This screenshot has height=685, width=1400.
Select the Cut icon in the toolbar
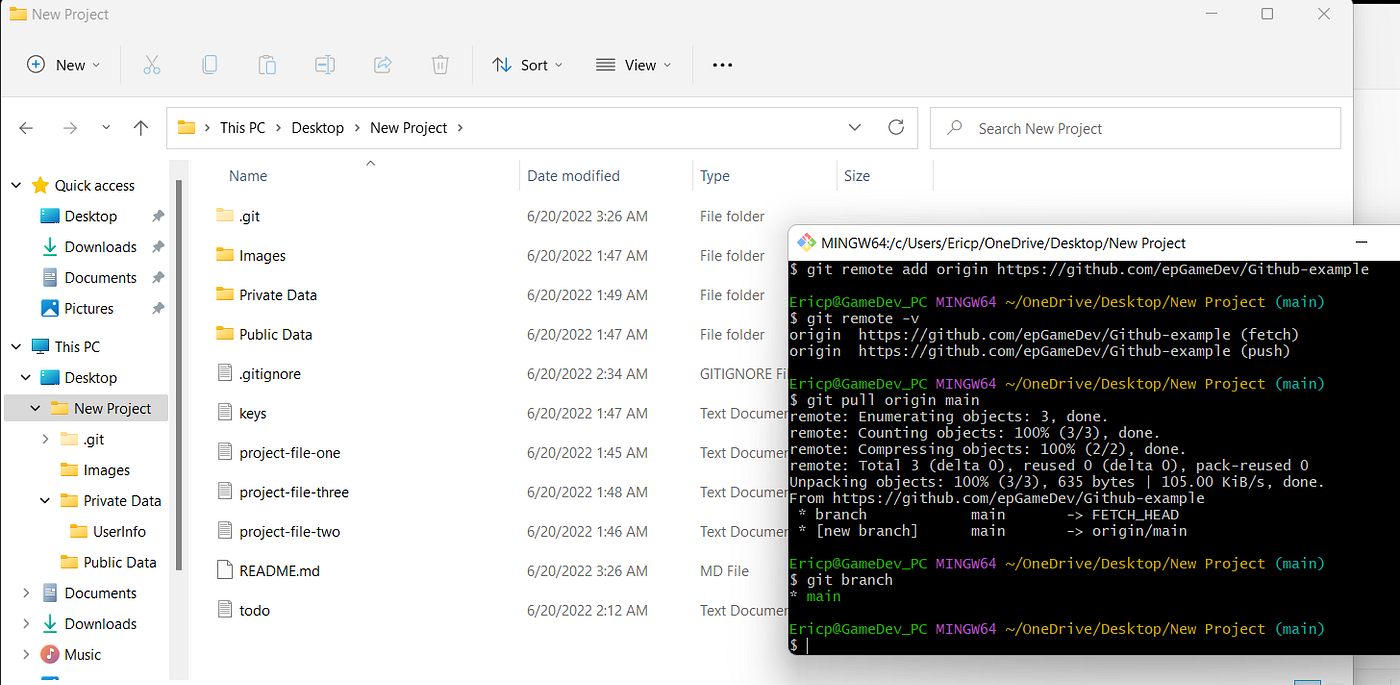[152, 64]
